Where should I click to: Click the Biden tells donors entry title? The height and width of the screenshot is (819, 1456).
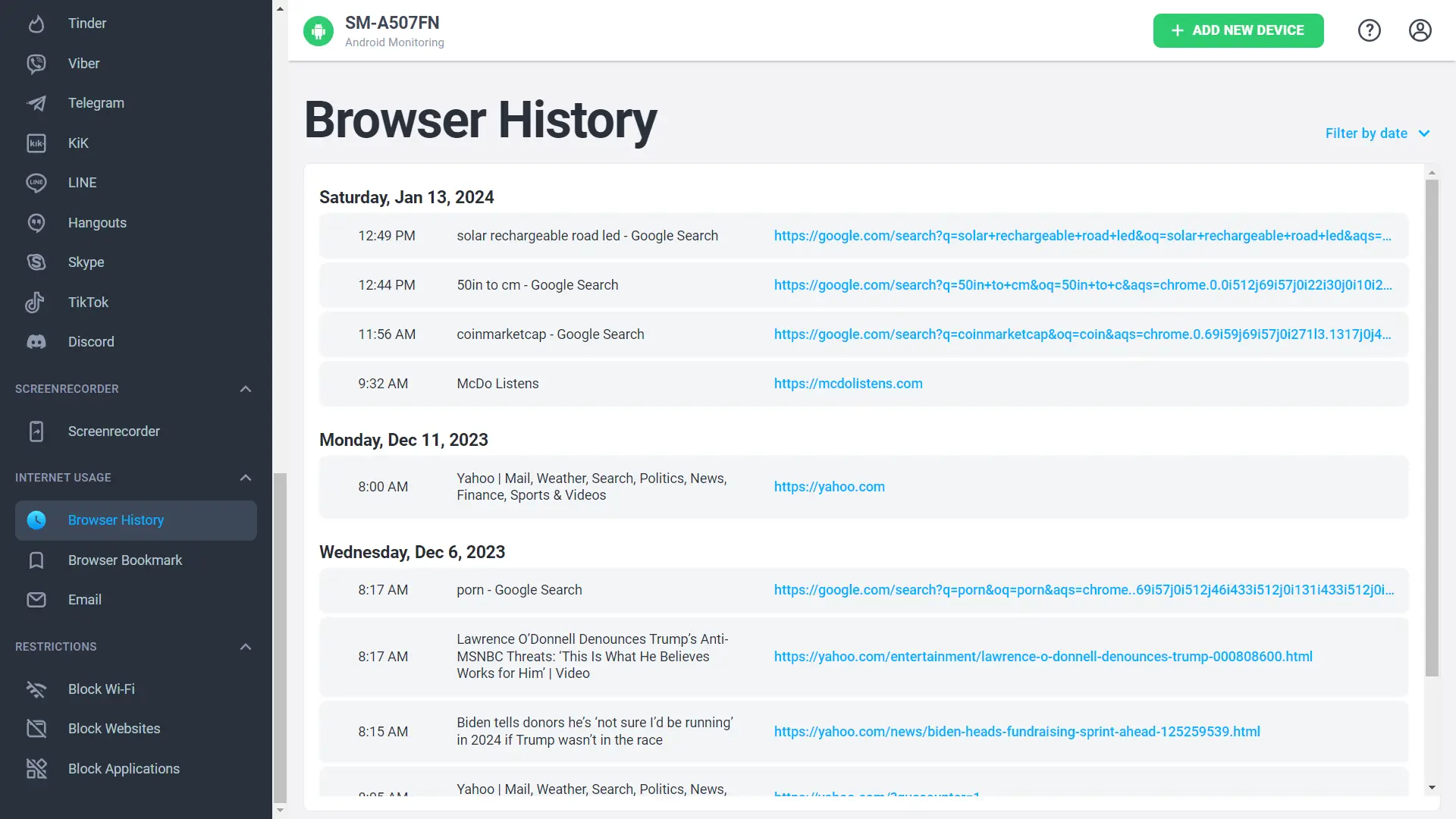pos(595,732)
